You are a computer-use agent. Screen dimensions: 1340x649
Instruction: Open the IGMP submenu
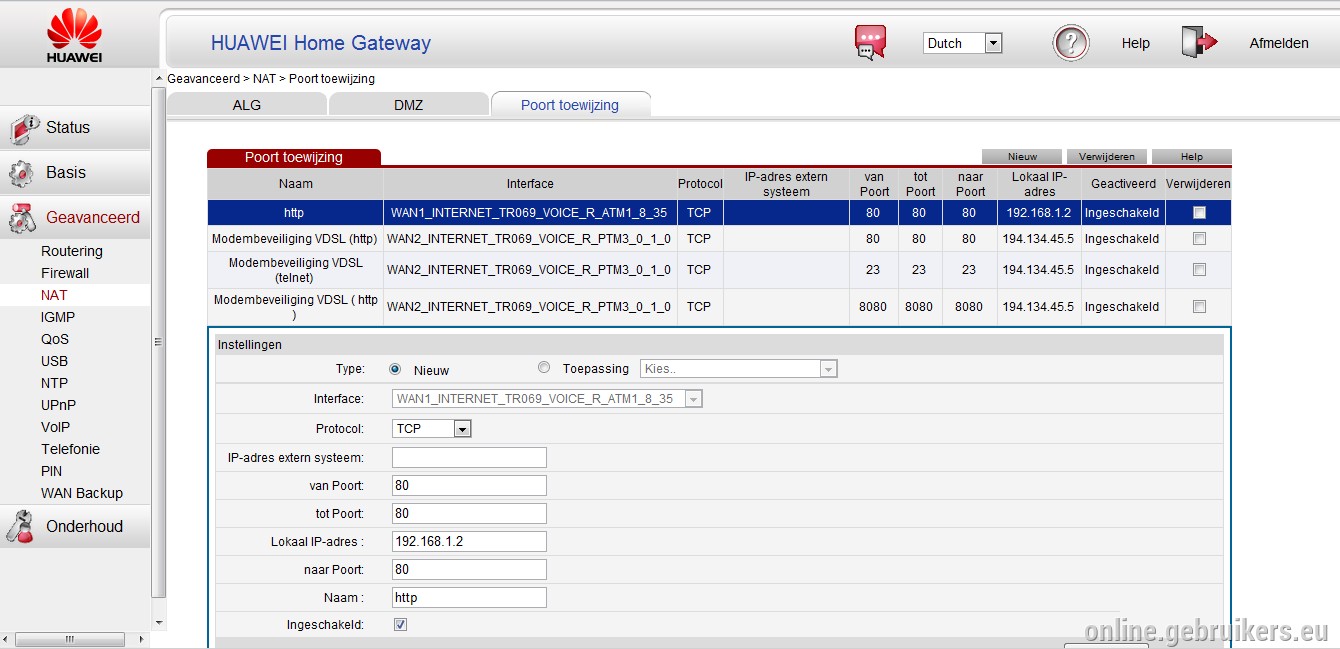coord(58,317)
